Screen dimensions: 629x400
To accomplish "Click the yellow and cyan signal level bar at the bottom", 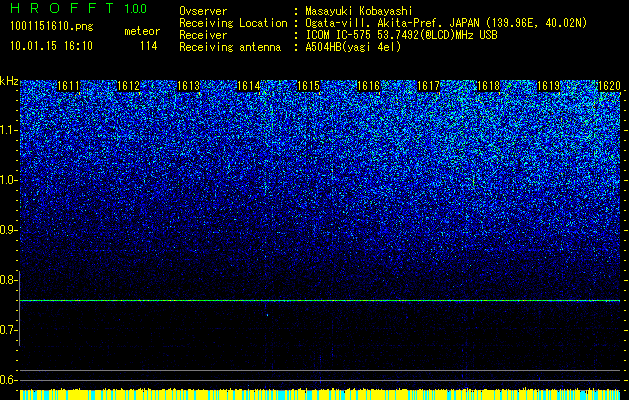I will pos(320,394).
